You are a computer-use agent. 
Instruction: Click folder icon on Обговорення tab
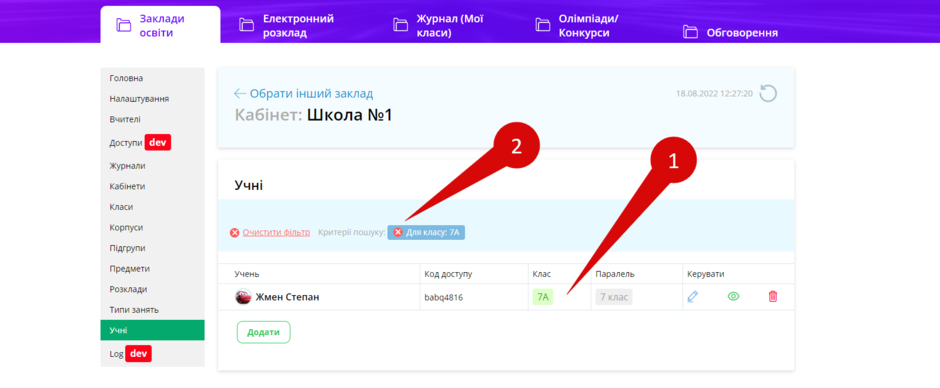[x=691, y=32]
